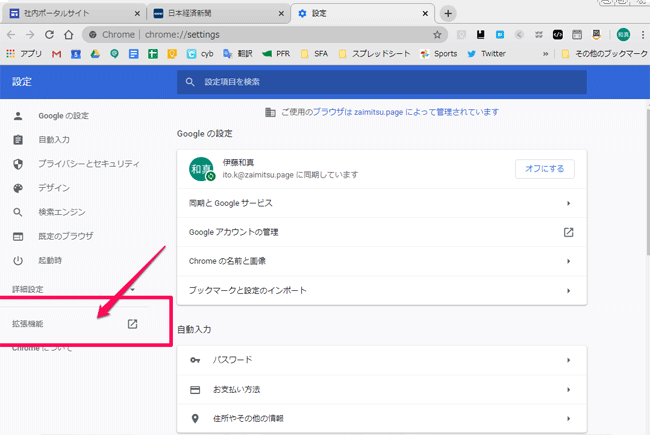Click the パスワード key icon row
Screen dimensions: 650x435
pyautogui.click(x=381, y=360)
